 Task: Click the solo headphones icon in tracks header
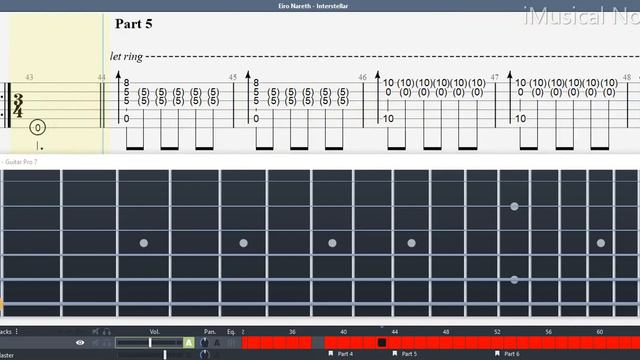pos(107,332)
